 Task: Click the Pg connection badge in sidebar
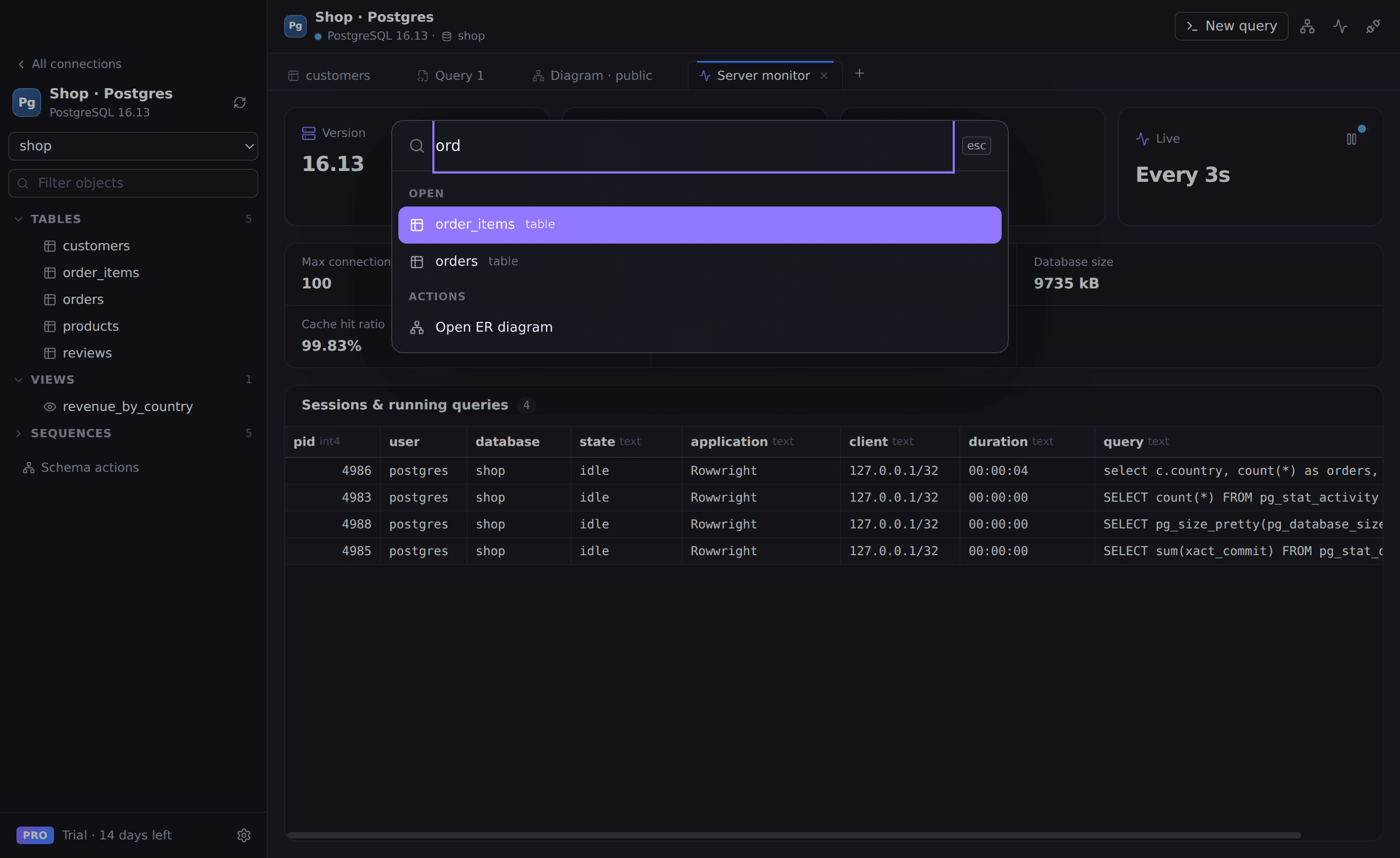click(27, 102)
